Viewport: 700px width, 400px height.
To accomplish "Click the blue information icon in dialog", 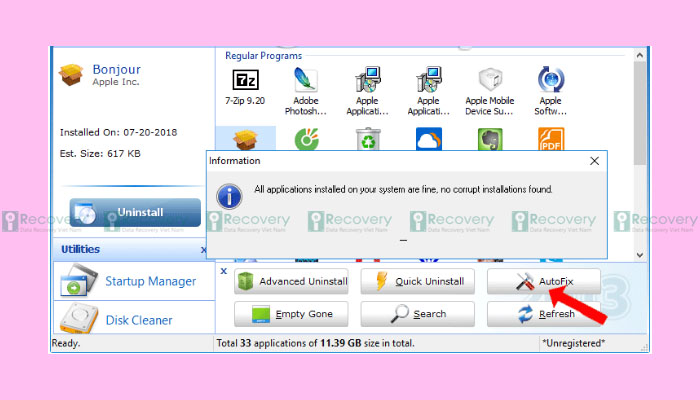I will (x=229, y=196).
